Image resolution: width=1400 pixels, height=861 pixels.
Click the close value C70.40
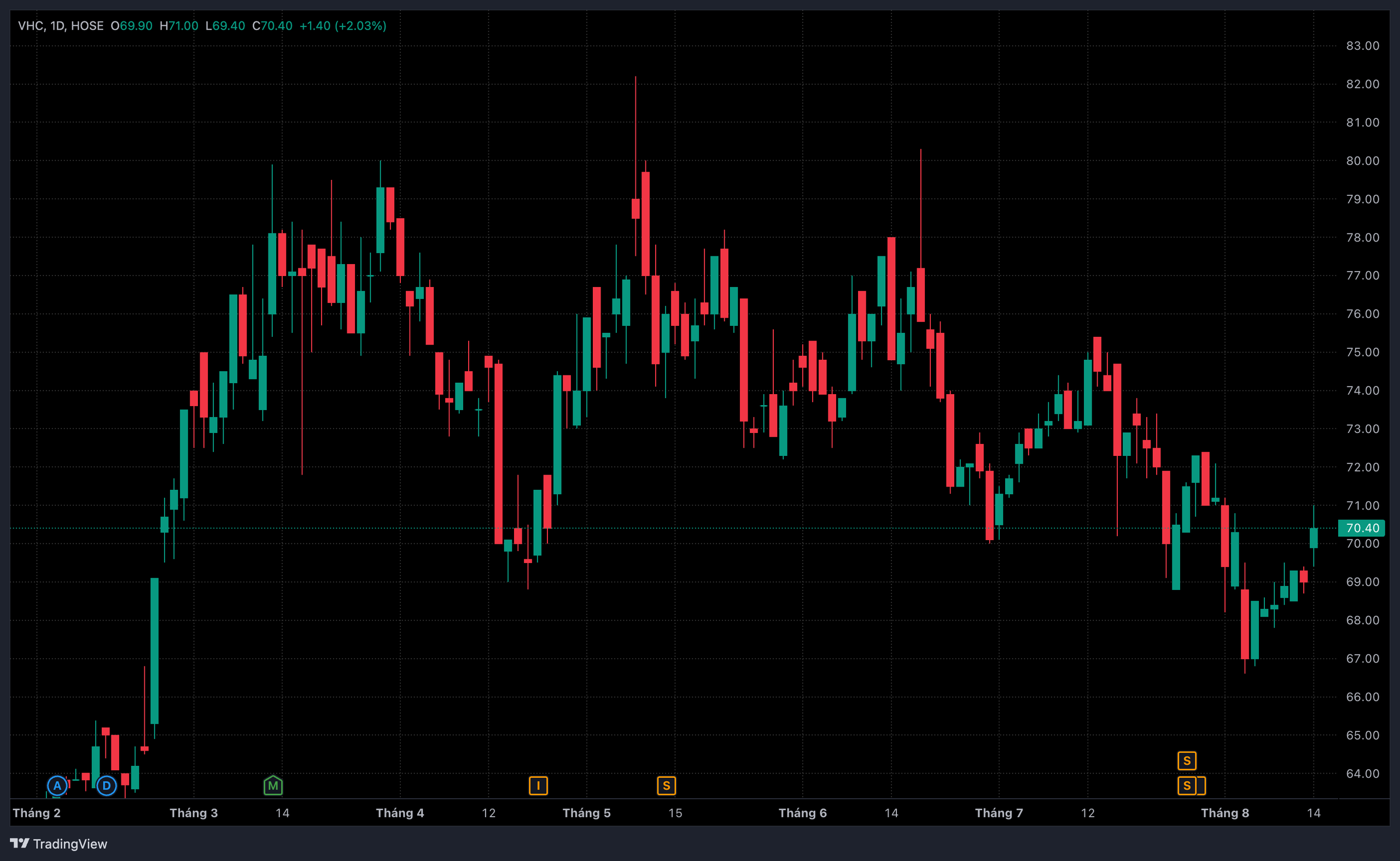click(272, 26)
